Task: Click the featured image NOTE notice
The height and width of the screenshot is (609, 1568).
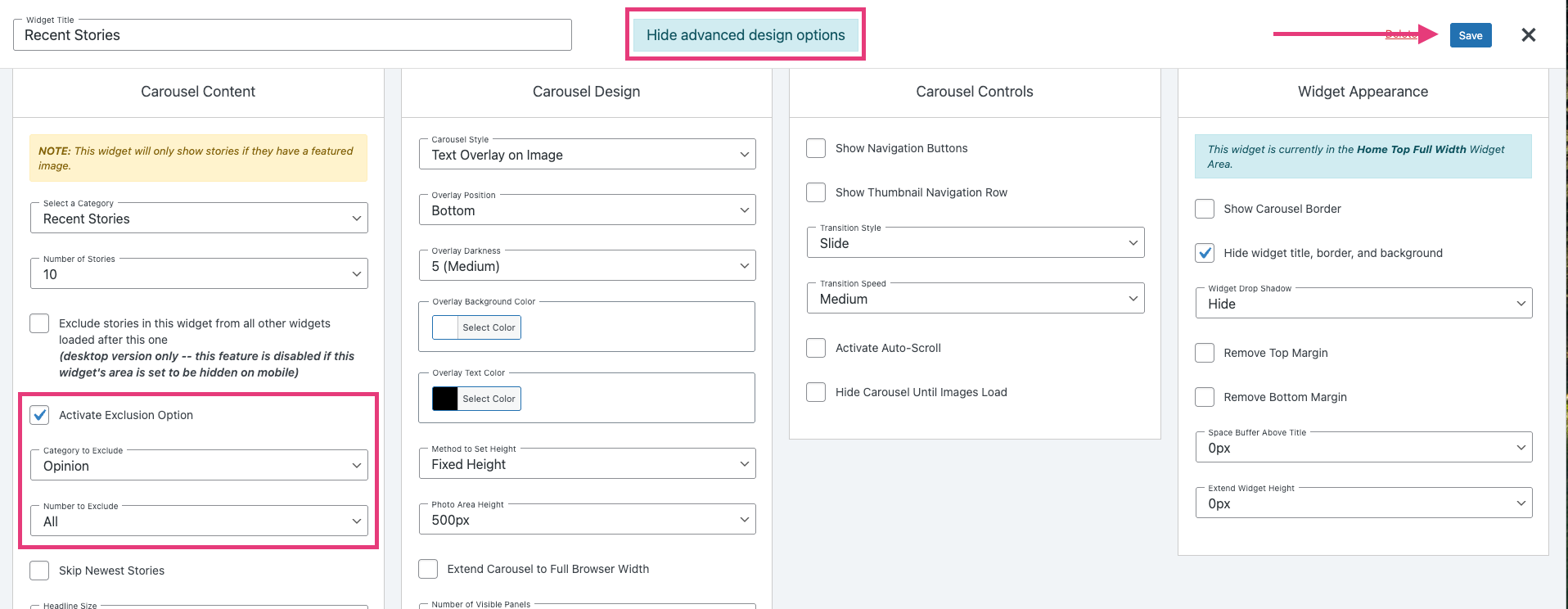Action: pos(199,158)
